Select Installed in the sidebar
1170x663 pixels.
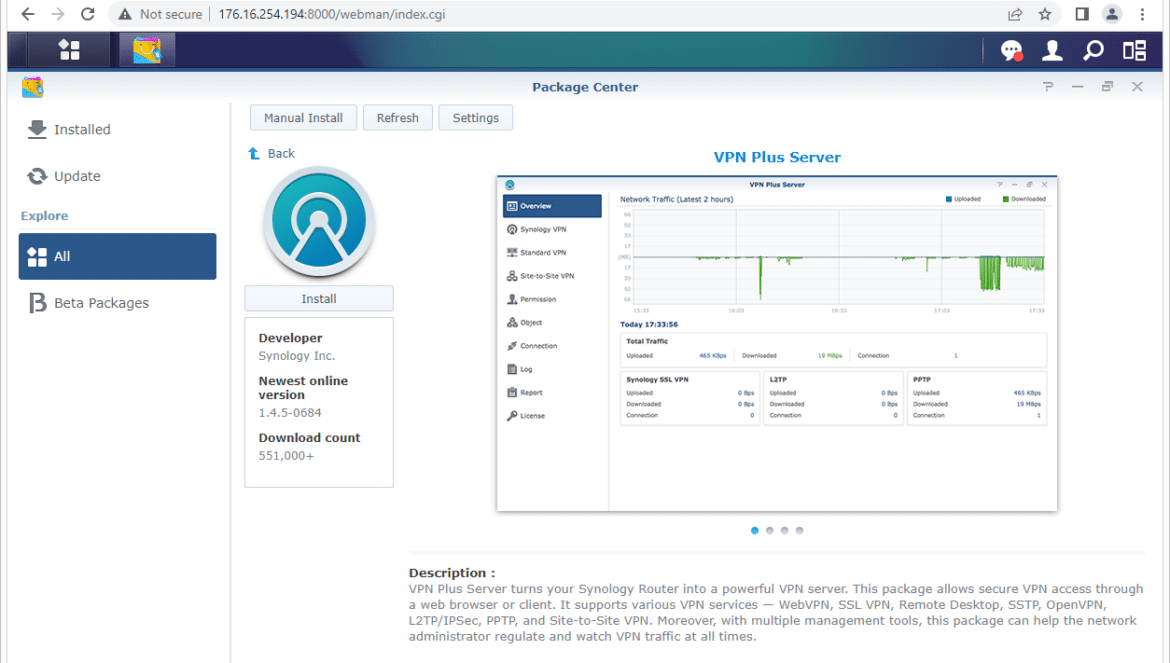tap(118, 130)
